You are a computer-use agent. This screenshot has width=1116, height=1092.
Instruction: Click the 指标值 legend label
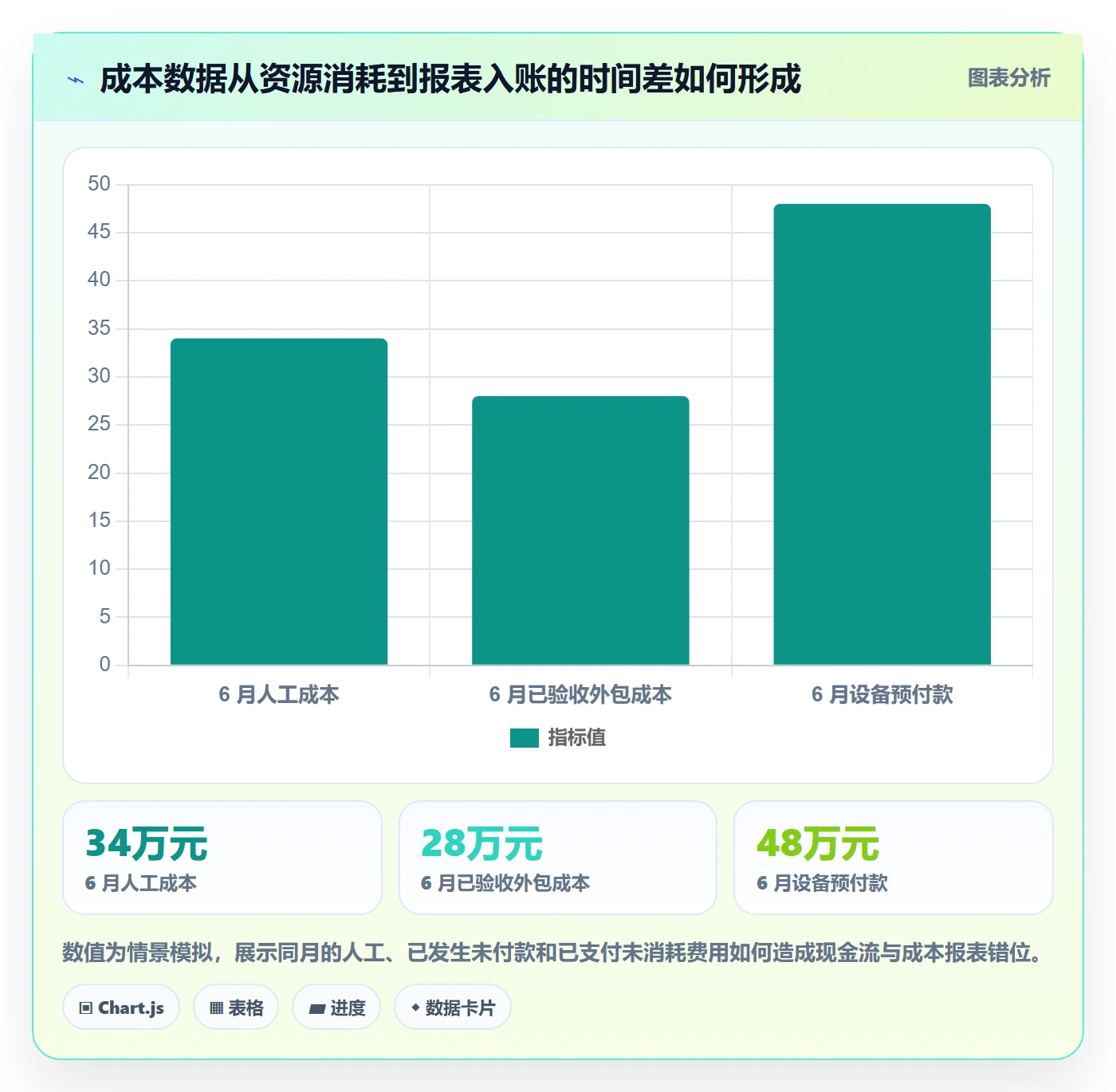577,738
